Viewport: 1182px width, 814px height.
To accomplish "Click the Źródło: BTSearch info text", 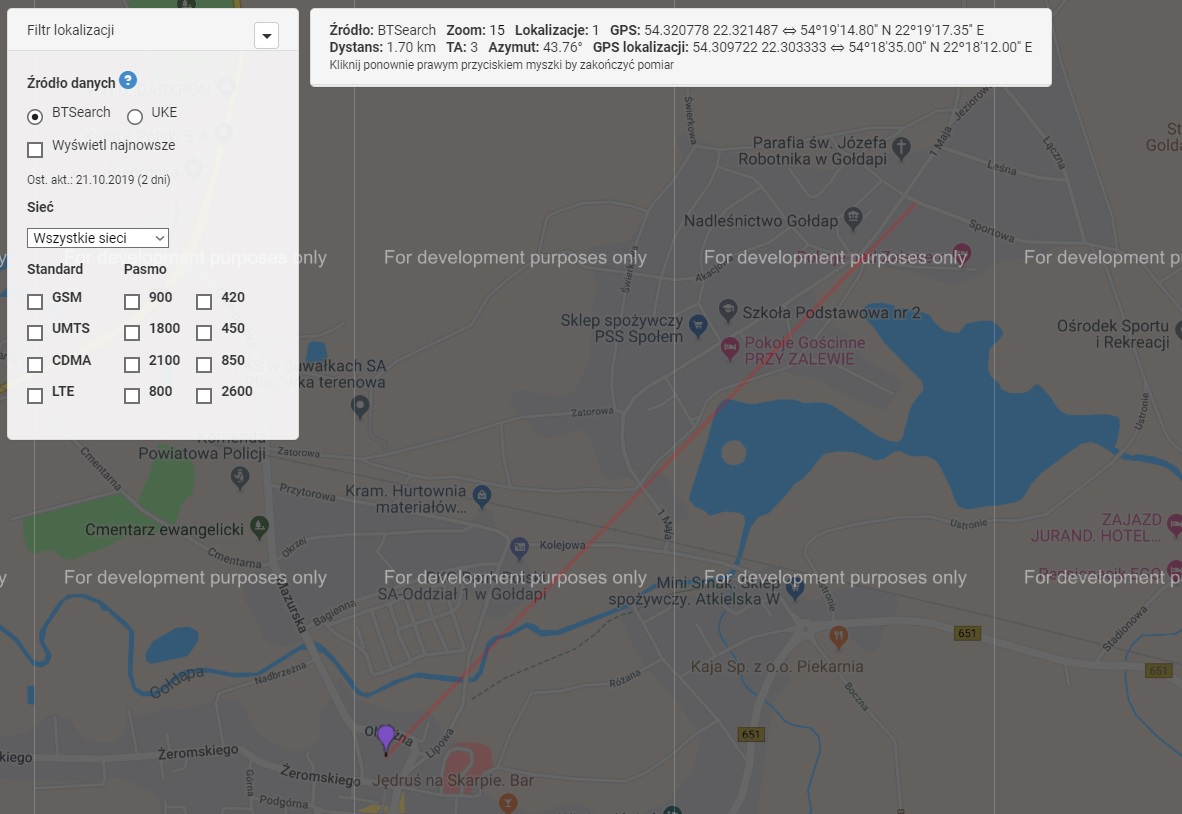I will click(x=382, y=30).
